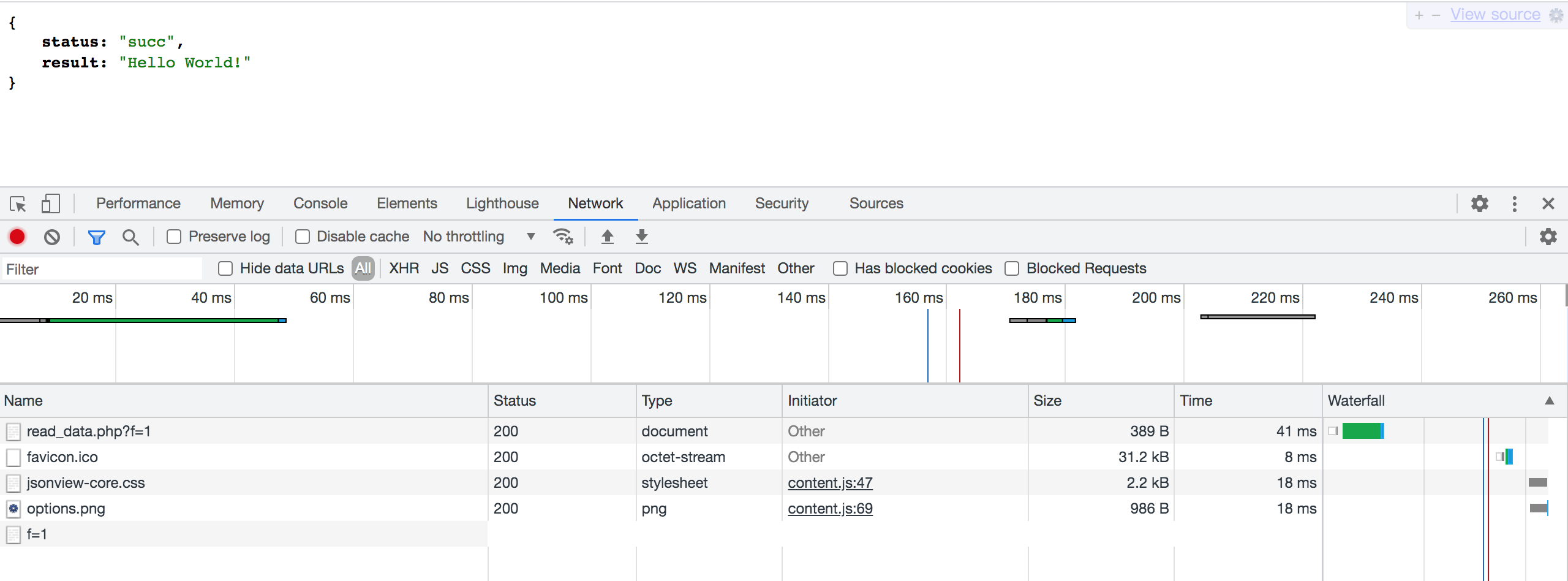Filter requests by Media

click(x=560, y=268)
